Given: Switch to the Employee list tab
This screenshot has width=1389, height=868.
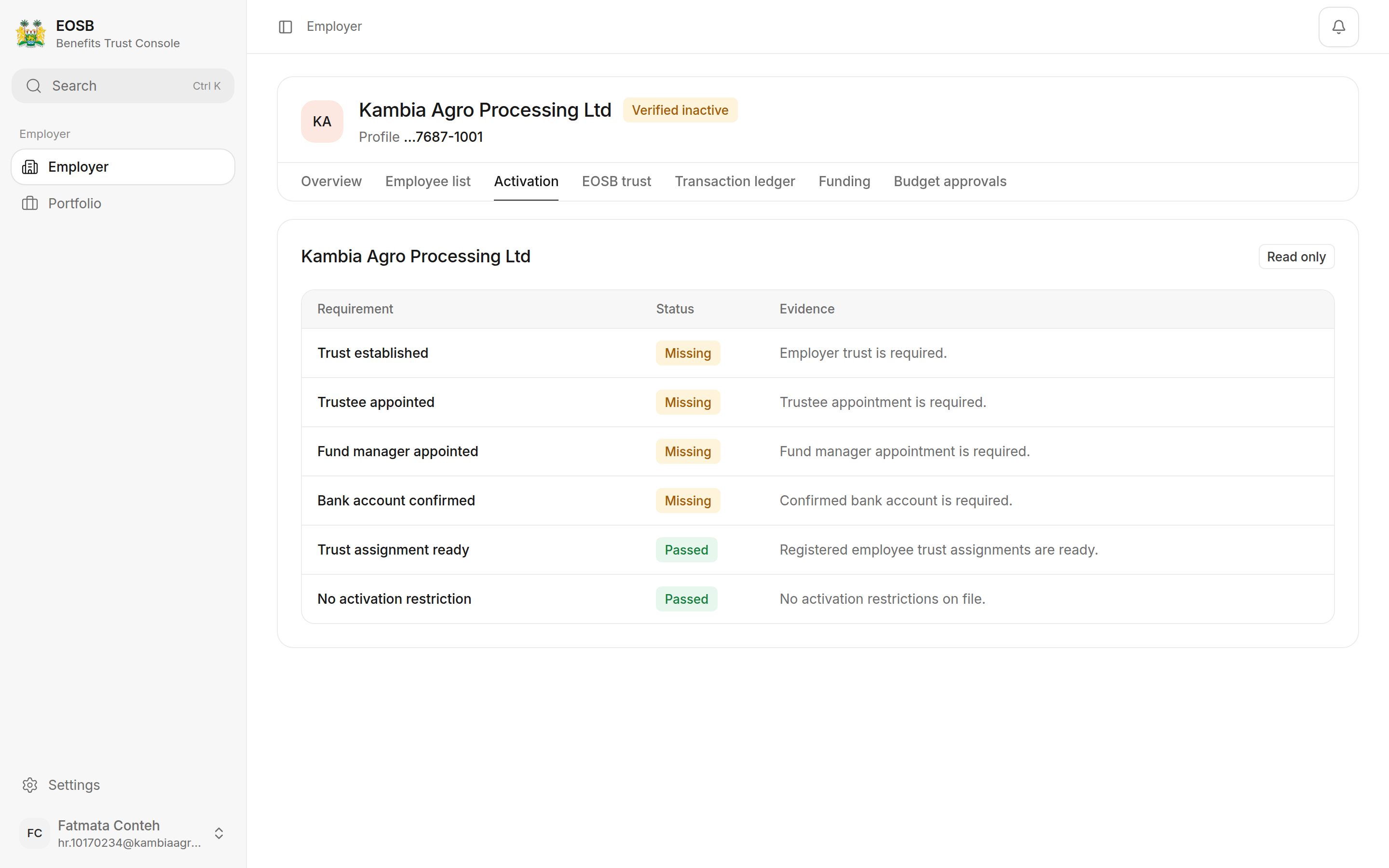Looking at the screenshot, I should click(428, 181).
